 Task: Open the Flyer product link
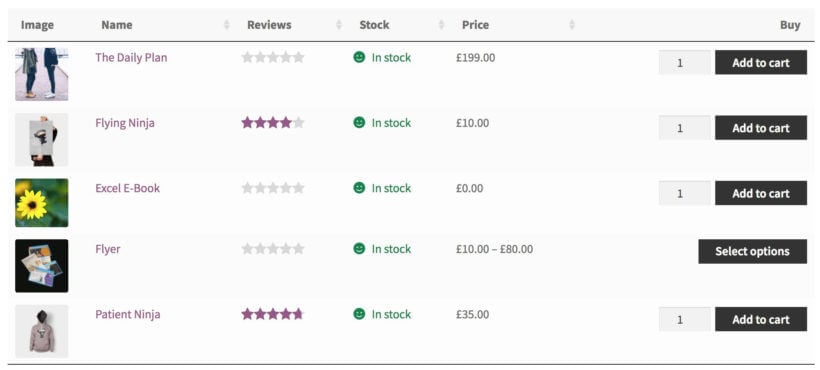click(x=108, y=249)
